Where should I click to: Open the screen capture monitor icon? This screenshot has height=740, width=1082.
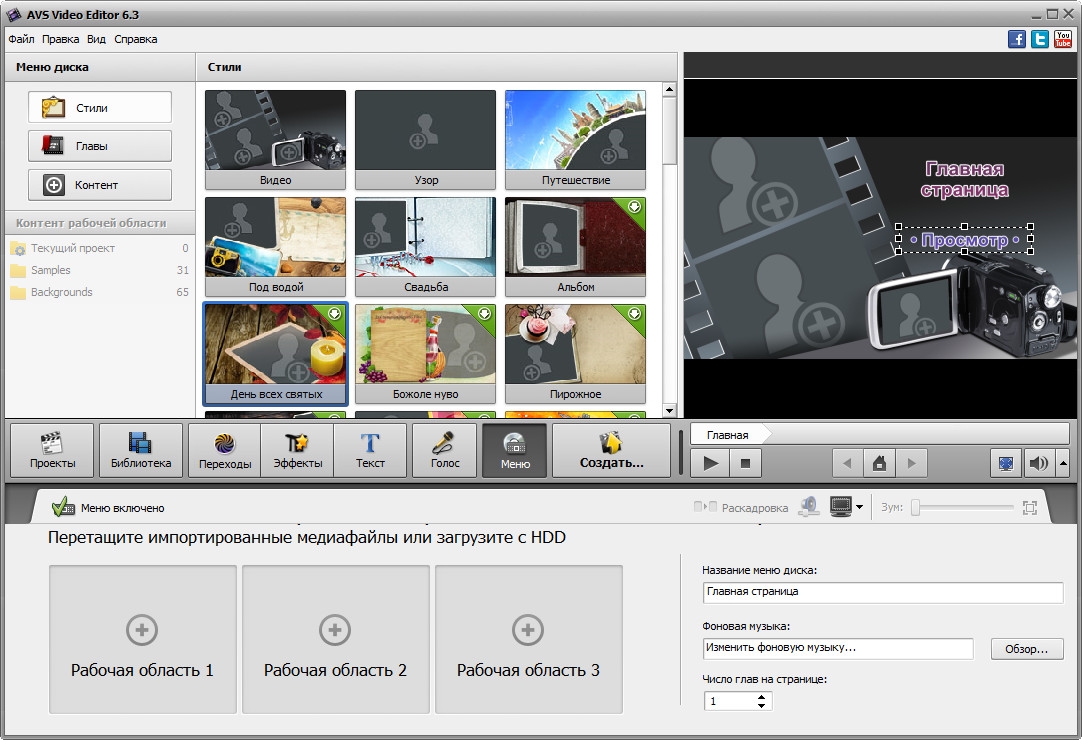pos(840,507)
